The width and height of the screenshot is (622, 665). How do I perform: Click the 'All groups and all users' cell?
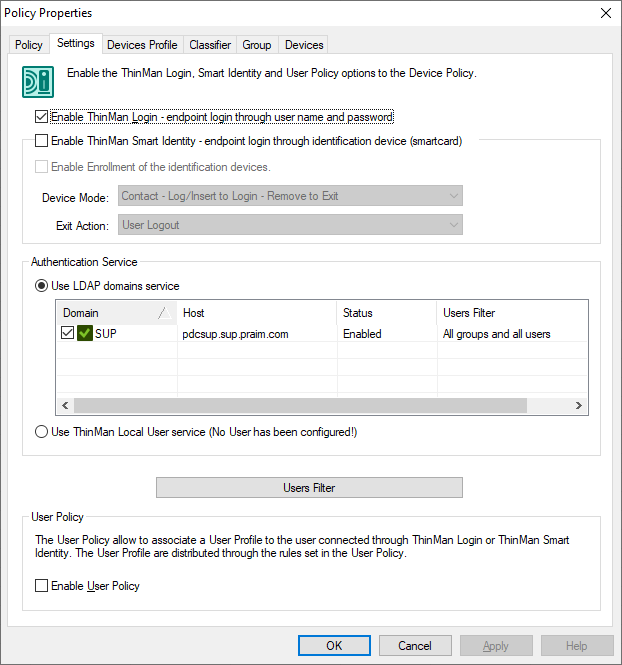[496, 334]
